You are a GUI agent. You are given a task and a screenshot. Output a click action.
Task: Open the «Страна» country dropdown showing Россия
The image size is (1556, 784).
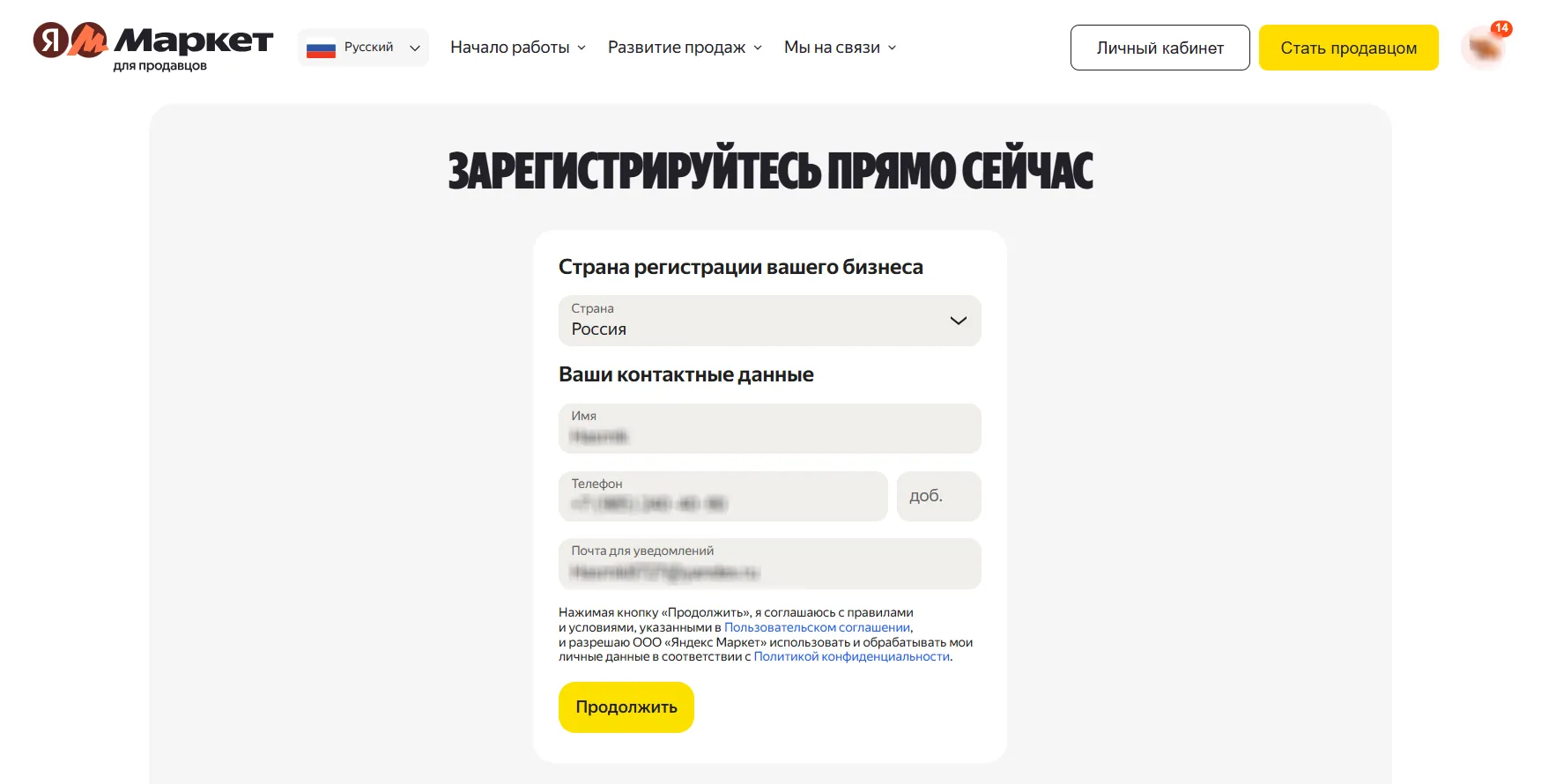769,321
